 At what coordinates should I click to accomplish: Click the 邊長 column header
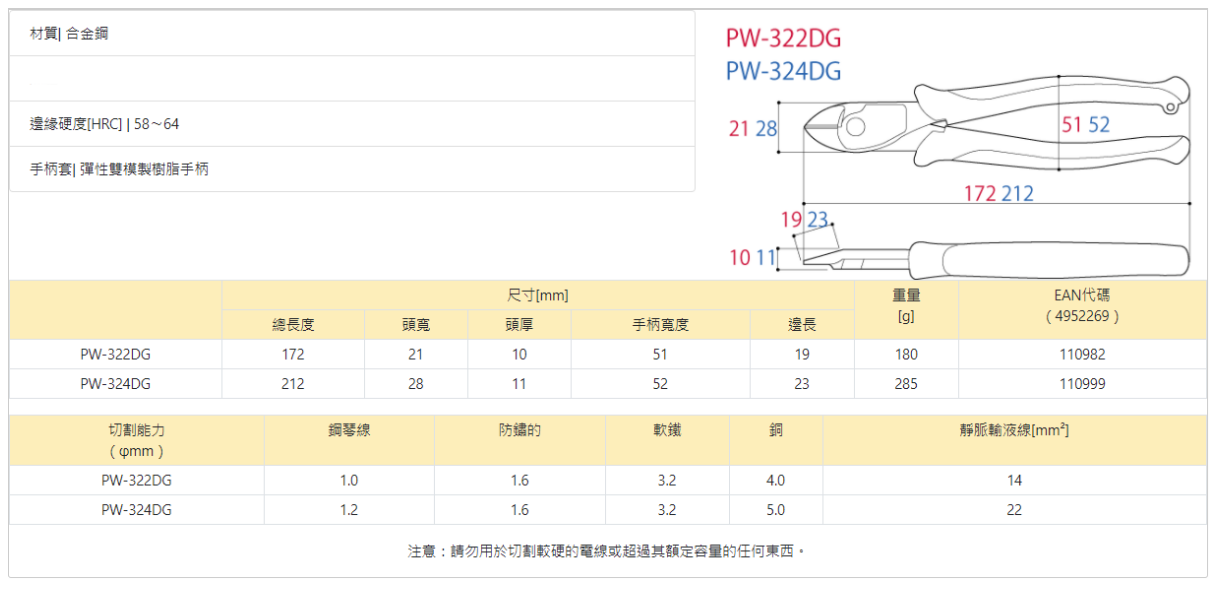(802, 325)
